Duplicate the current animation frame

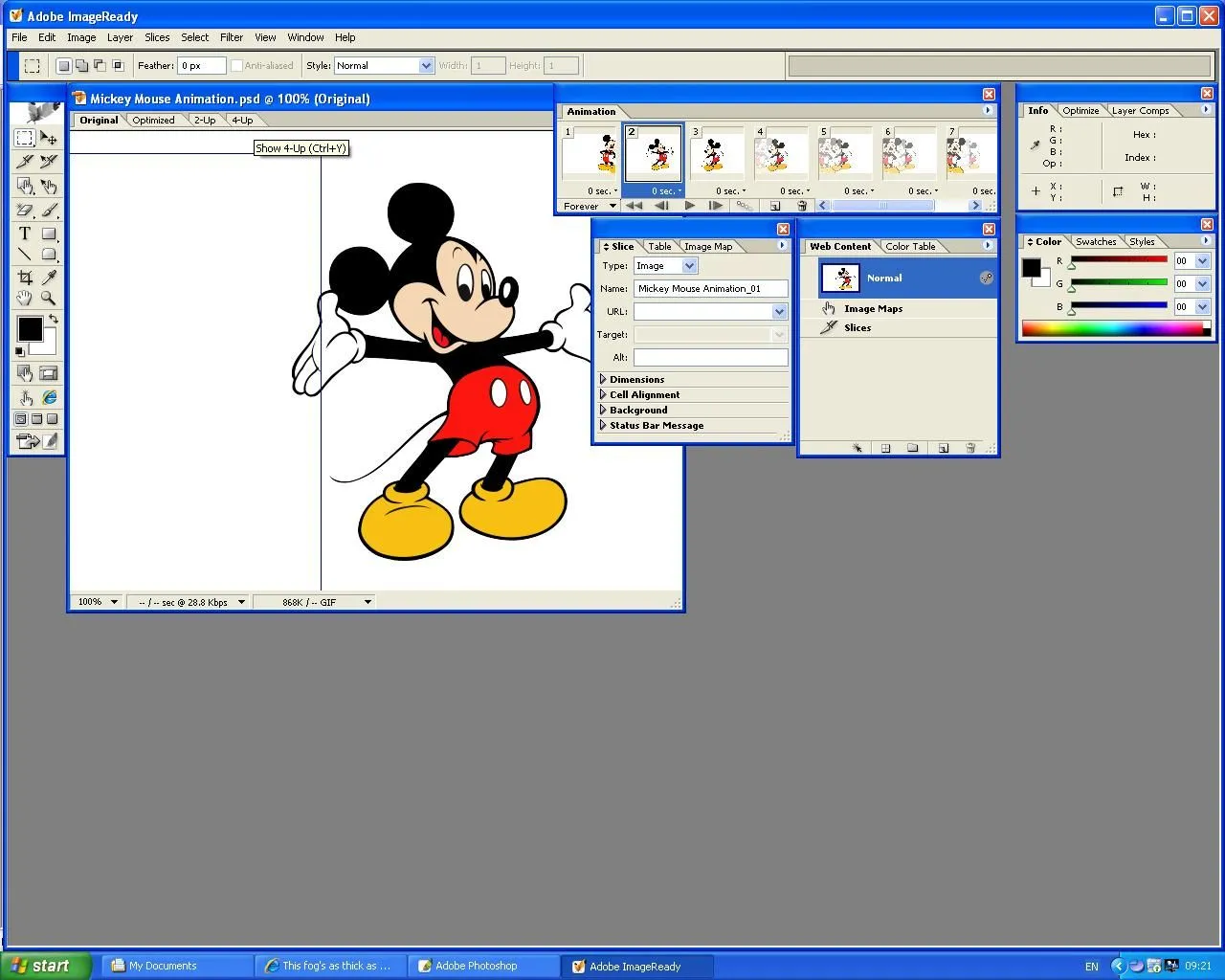coord(775,206)
